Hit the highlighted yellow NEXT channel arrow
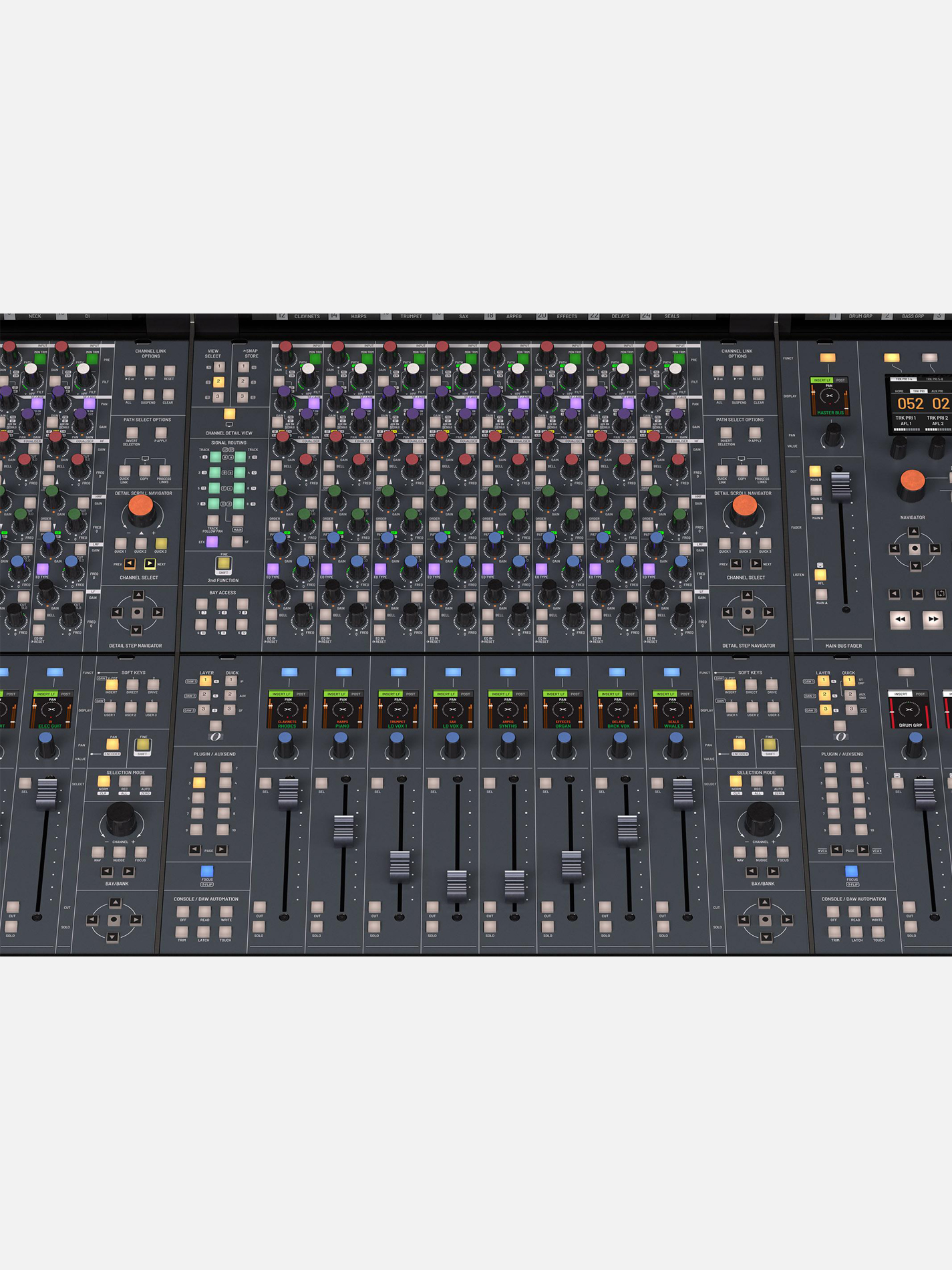The height and width of the screenshot is (1270, 952). coord(150,563)
